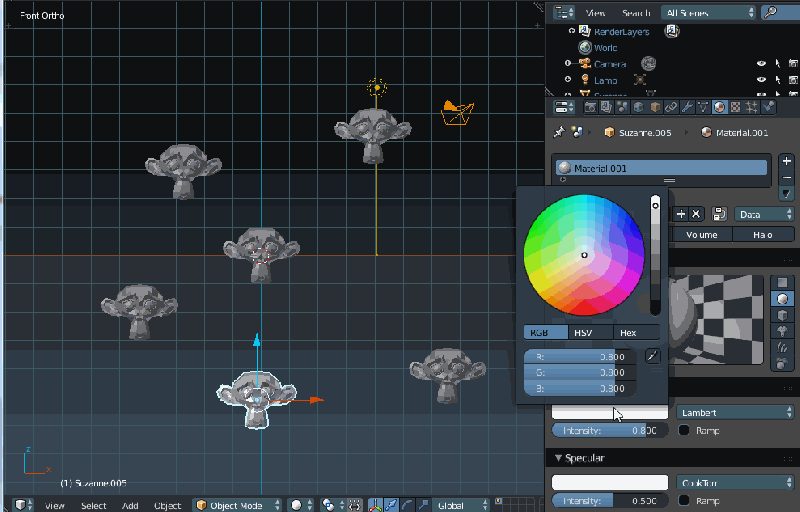Open the Physics properties tab

(768, 107)
